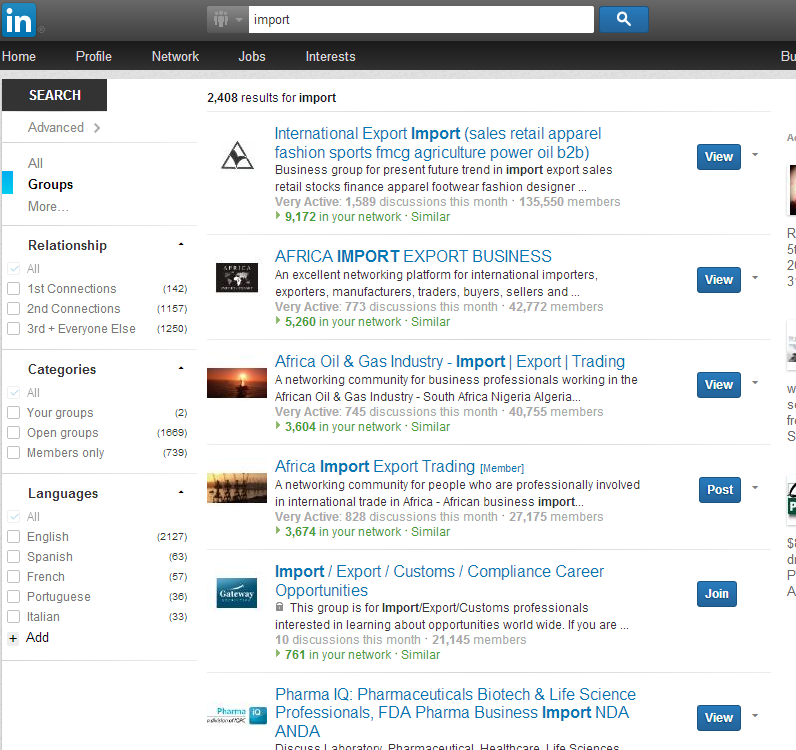Click Similar link under 761 in your network
The image size is (796, 750).
pos(420,655)
